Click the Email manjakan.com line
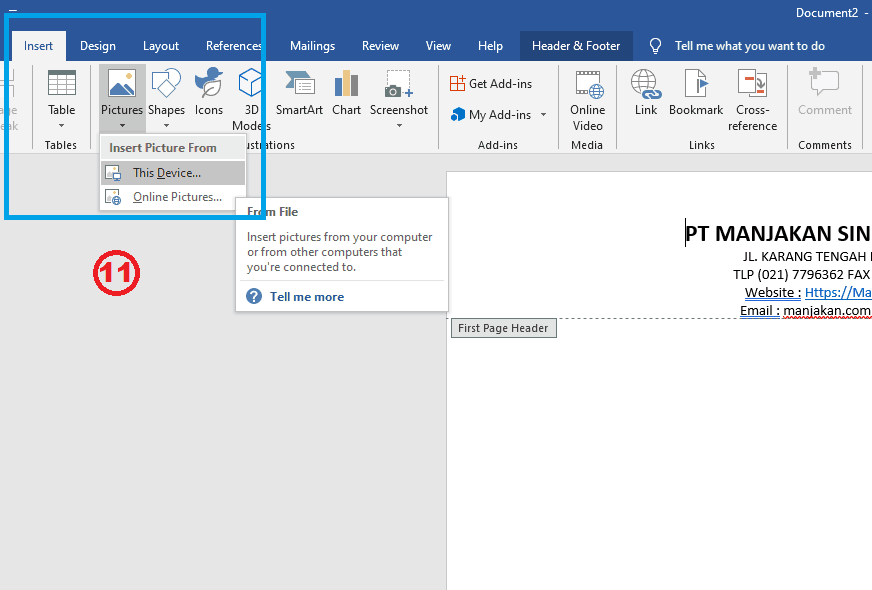 click(x=806, y=311)
